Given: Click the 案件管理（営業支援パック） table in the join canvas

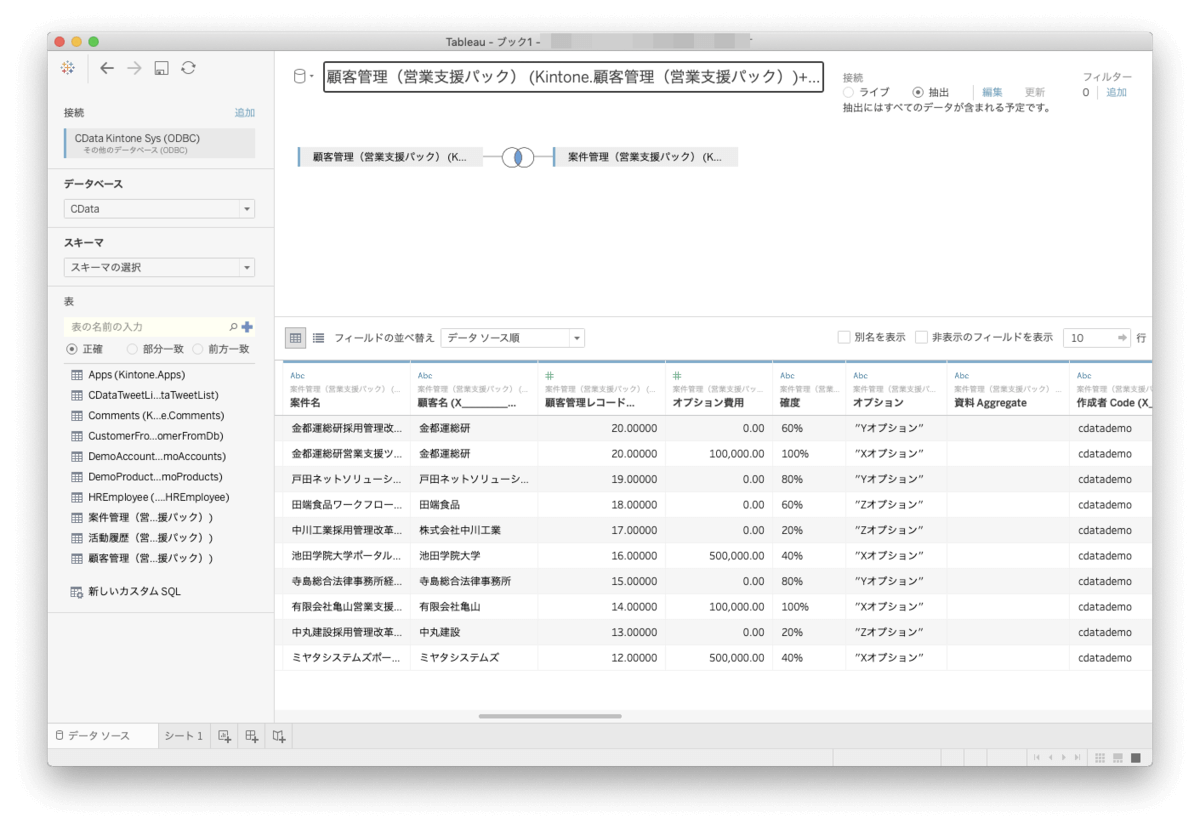Looking at the screenshot, I should coord(645,157).
